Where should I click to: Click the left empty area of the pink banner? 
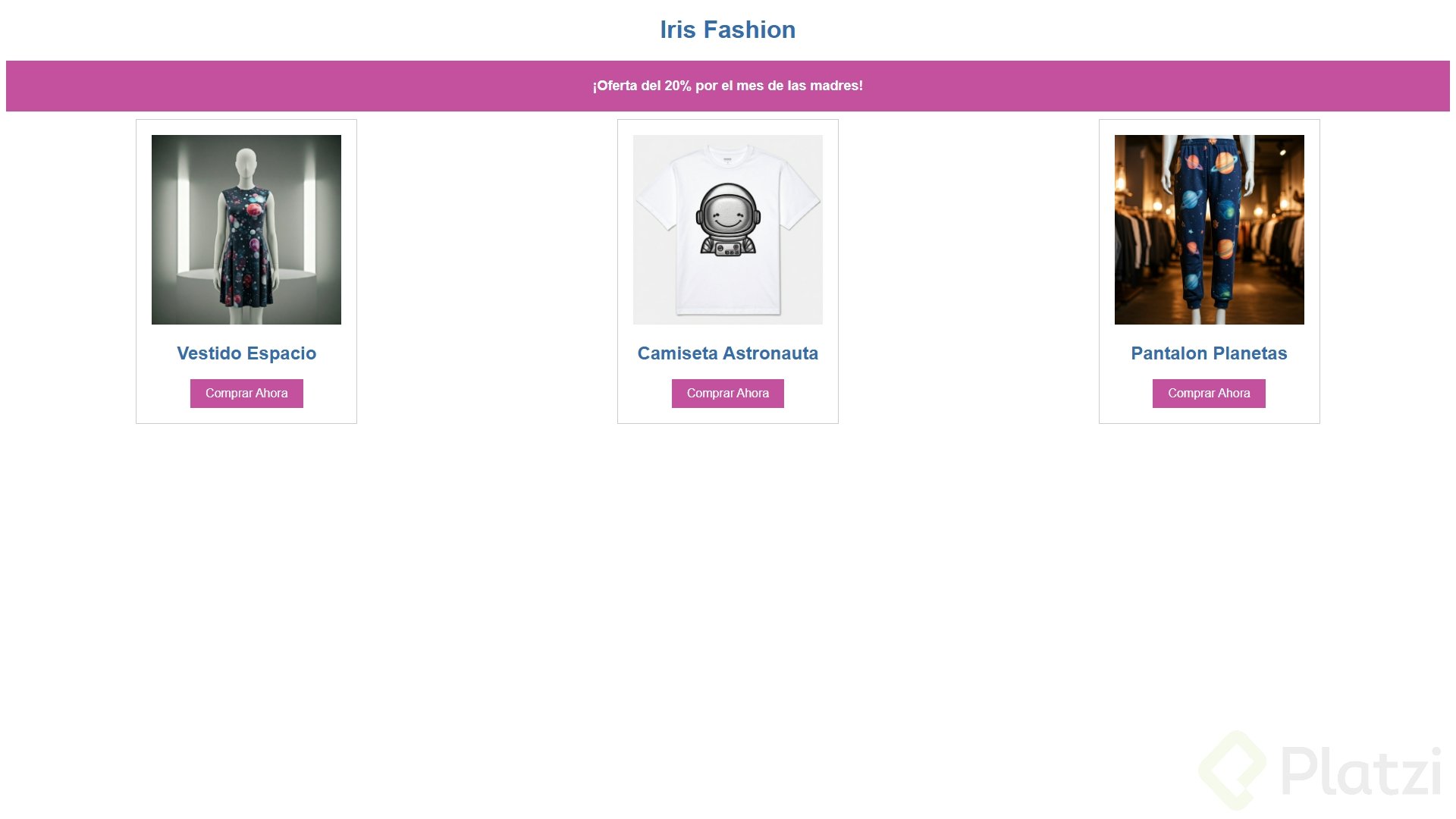point(296,86)
